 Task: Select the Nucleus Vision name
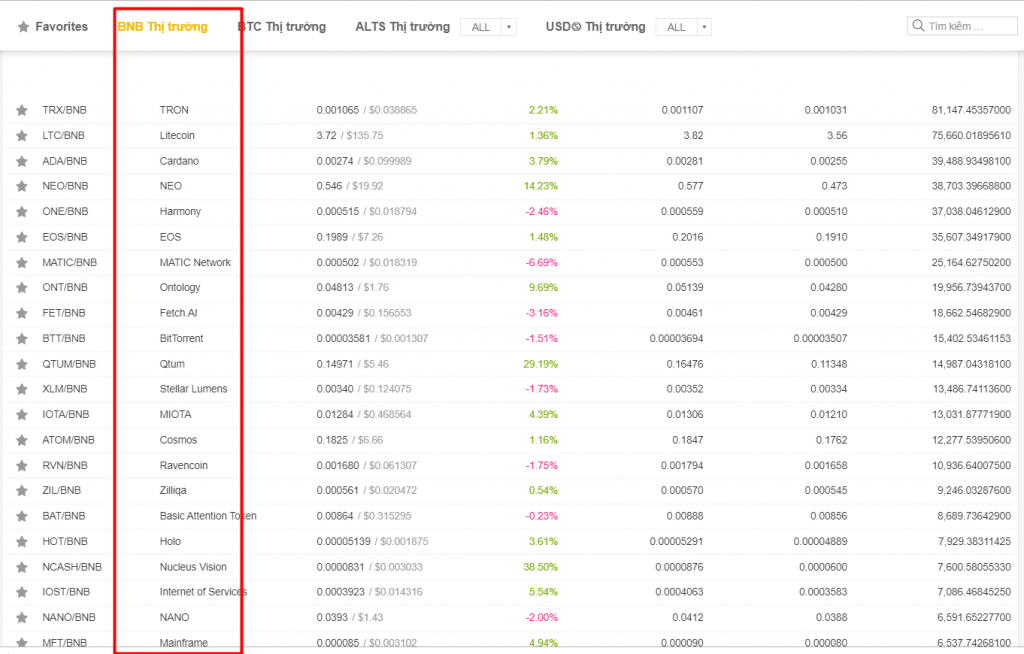point(193,566)
